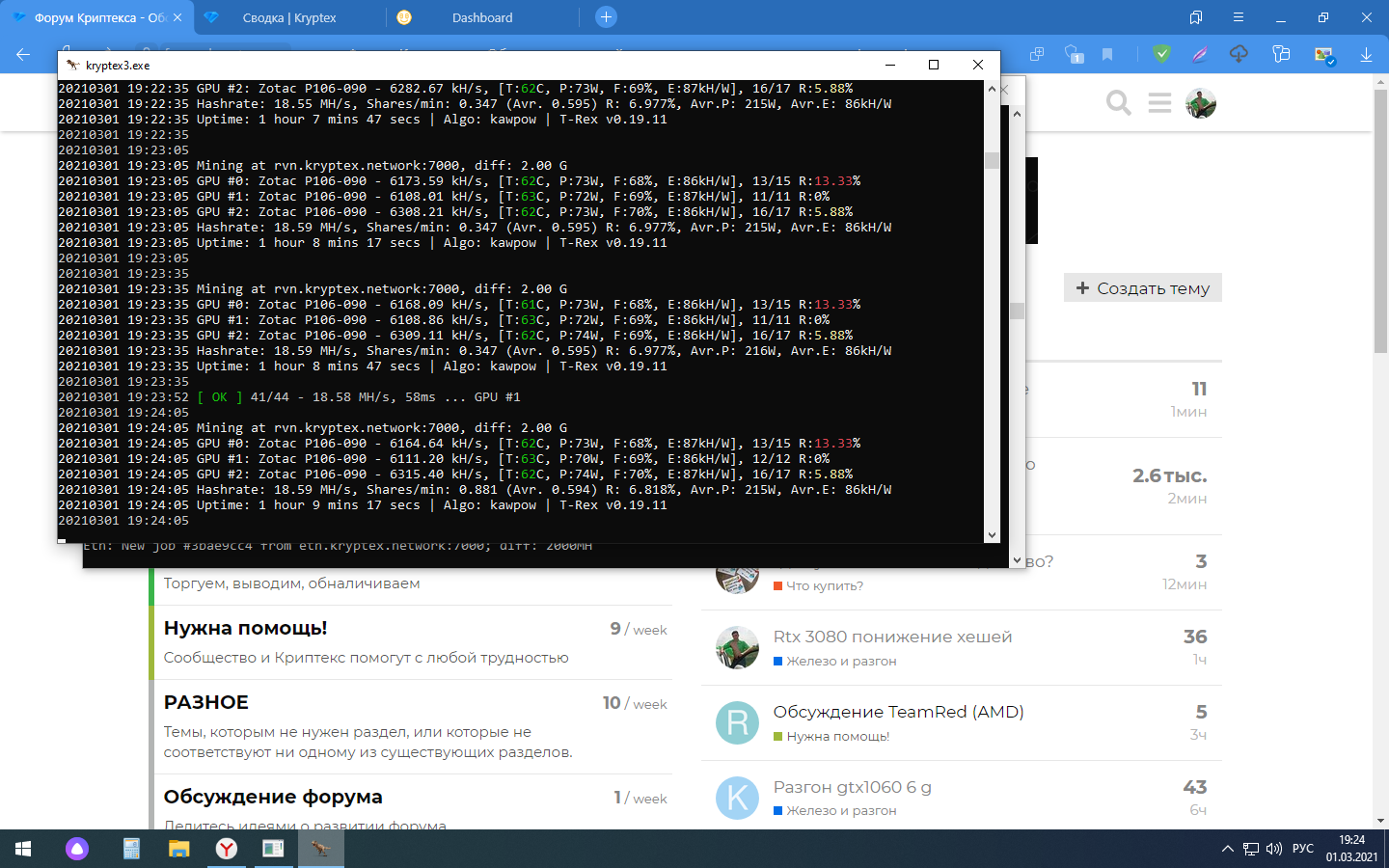
Task: Open the forum hamburger menu
Action: tap(1159, 102)
